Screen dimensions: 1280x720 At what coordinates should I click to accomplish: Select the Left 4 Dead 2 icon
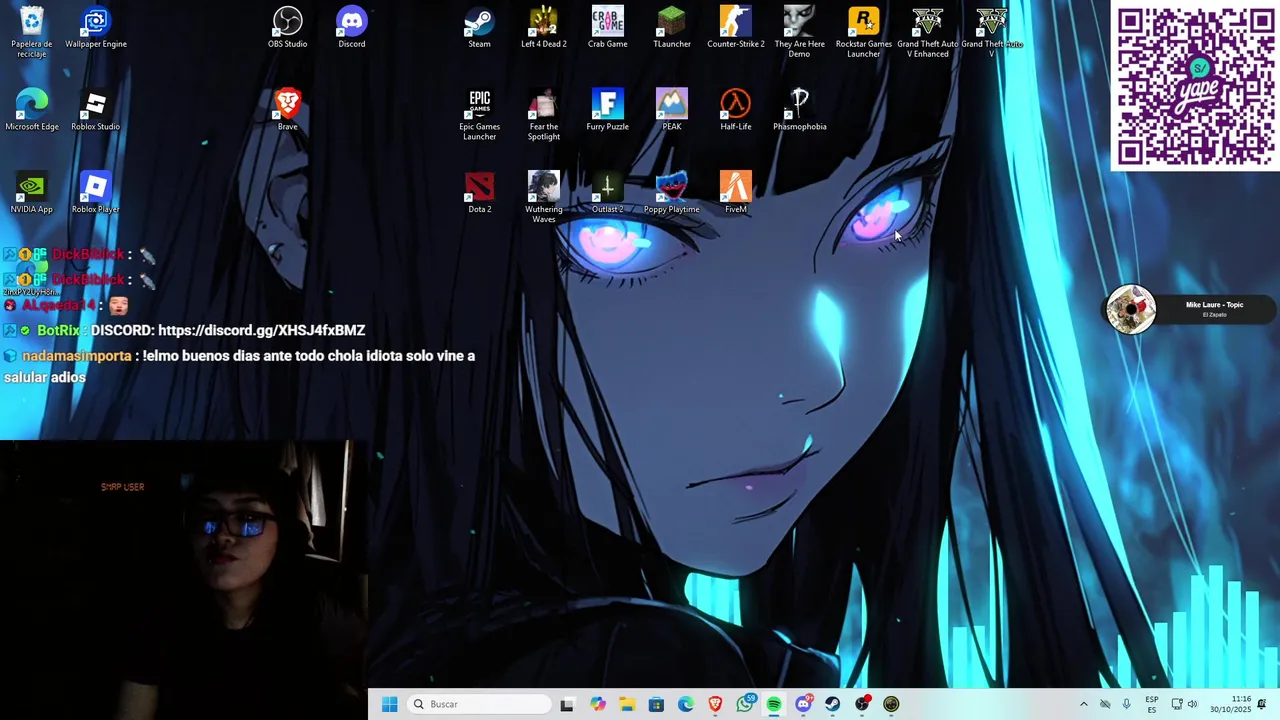coord(544,27)
